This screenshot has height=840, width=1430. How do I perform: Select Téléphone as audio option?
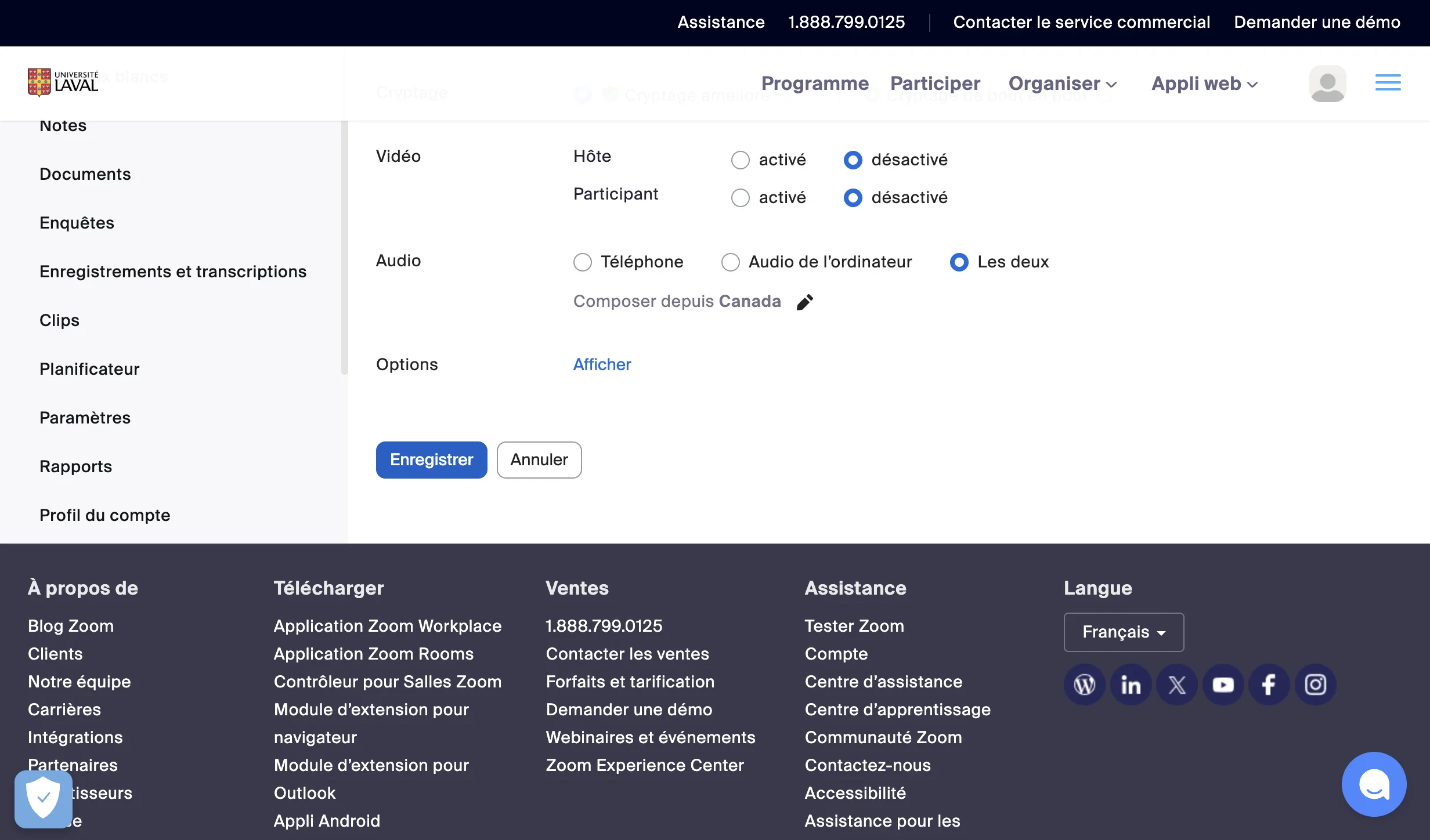click(x=583, y=262)
